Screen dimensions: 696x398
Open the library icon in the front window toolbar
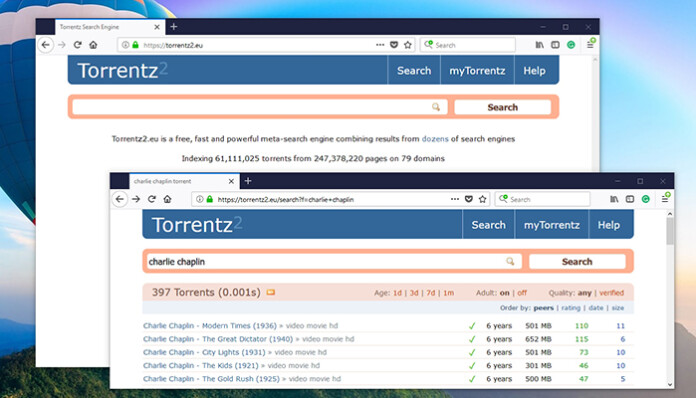(614, 199)
